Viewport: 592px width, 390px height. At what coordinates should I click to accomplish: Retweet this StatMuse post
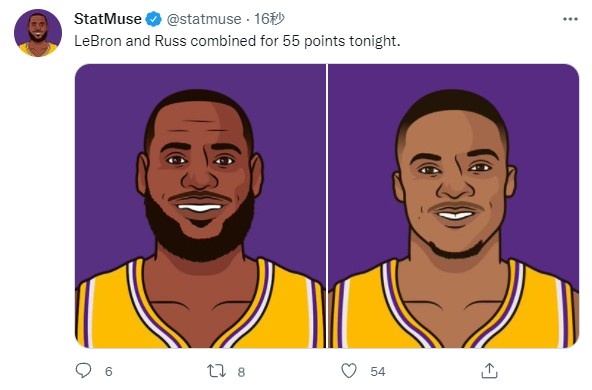click(x=217, y=371)
